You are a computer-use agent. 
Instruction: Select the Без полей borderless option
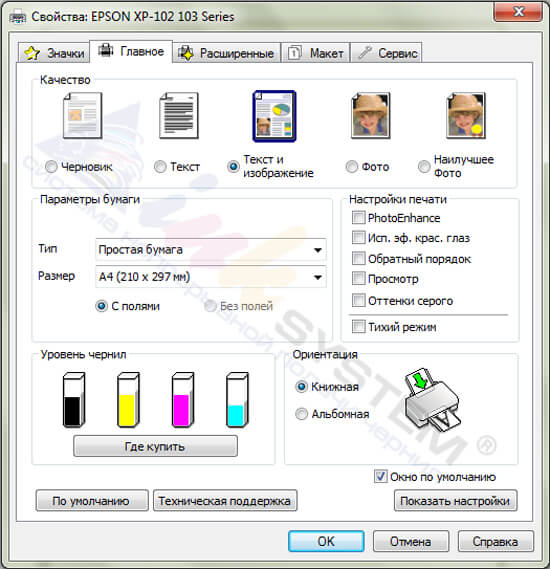point(210,306)
